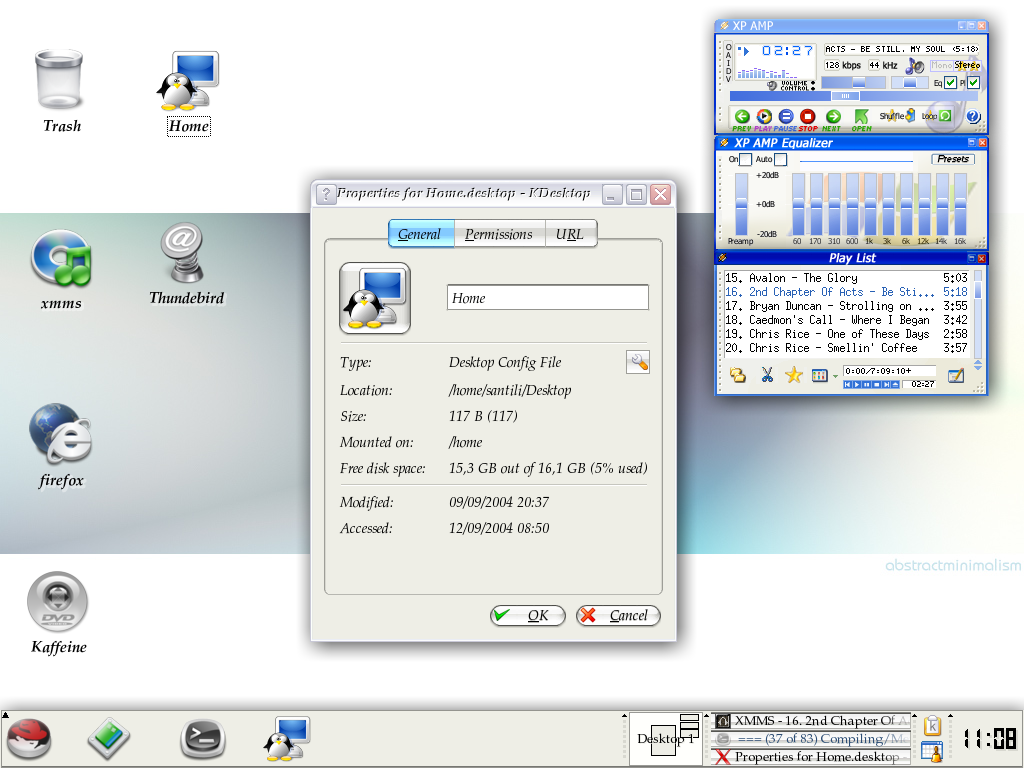Click the O A I D V menu strip in XP AMP
This screenshot has width=1024, height=768.
[729, 63]
